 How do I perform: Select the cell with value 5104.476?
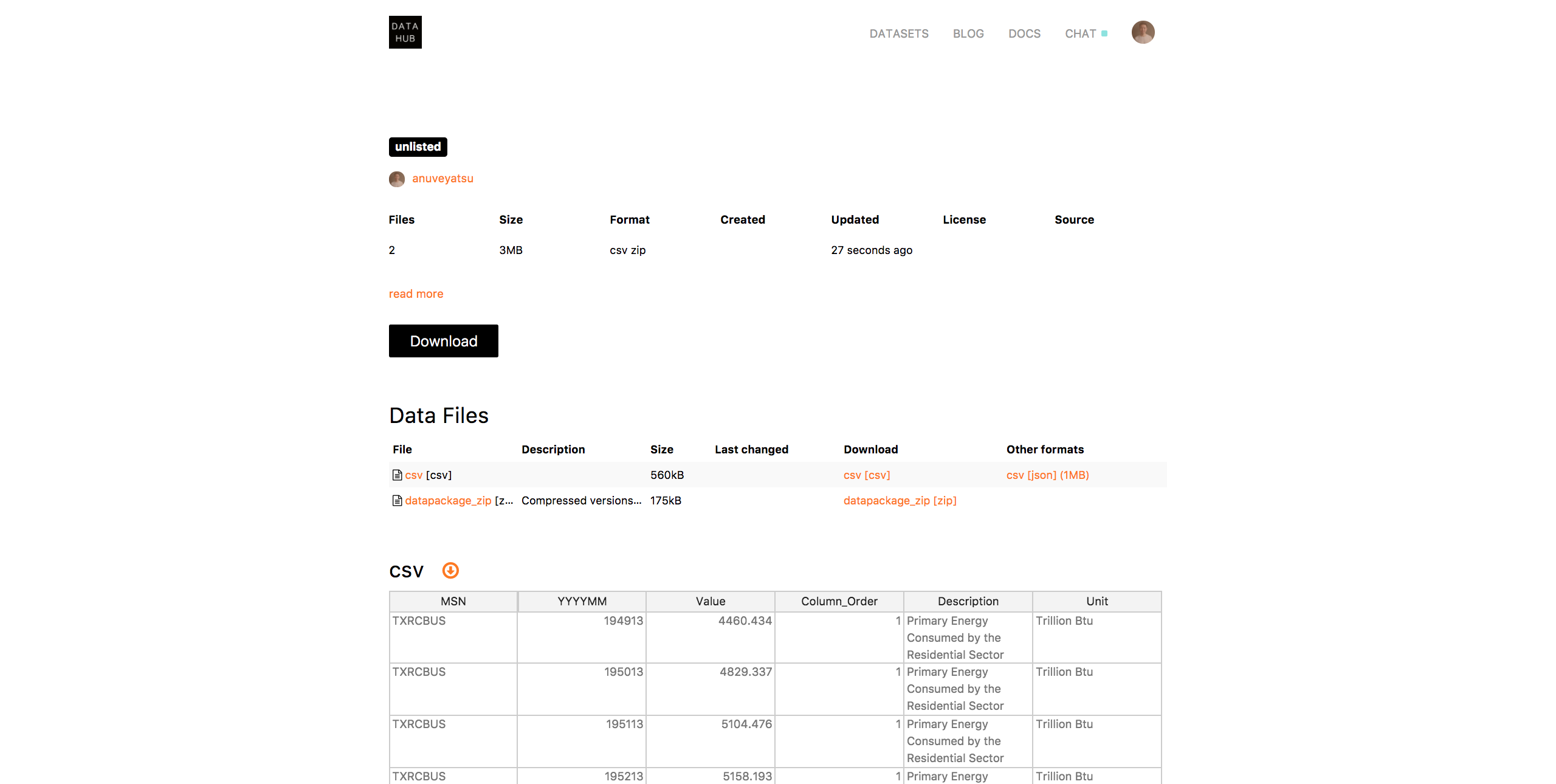[x=711, y=741]
